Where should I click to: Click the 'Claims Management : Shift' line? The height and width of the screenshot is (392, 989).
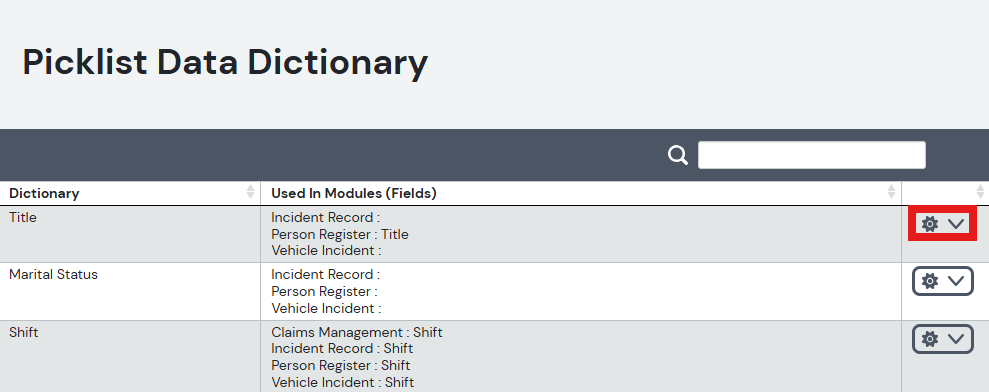pyautogui.click(x=357, y=332)
